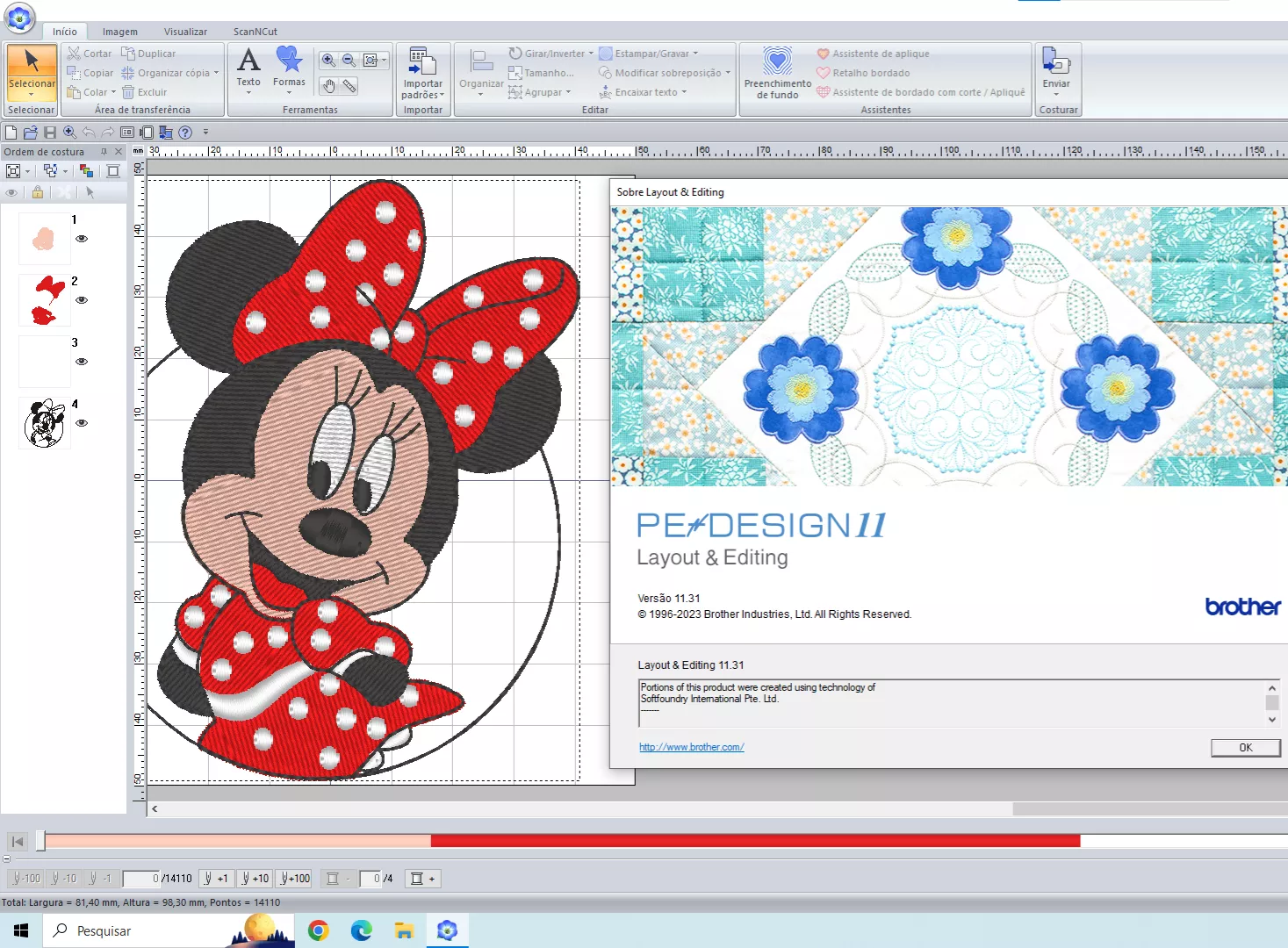This screenshot has width=1288, height=948.
Task: Switch to the Início ribbon tab
Action: (x=65, y=32)
